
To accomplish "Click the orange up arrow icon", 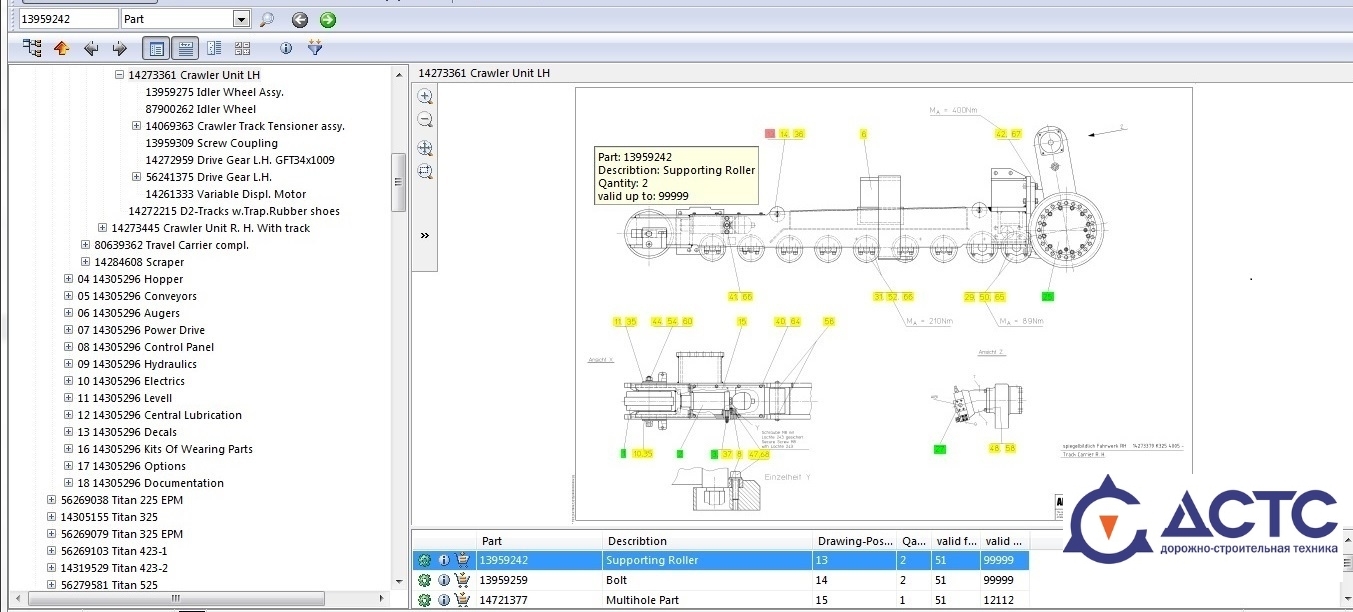I will 62,48.
